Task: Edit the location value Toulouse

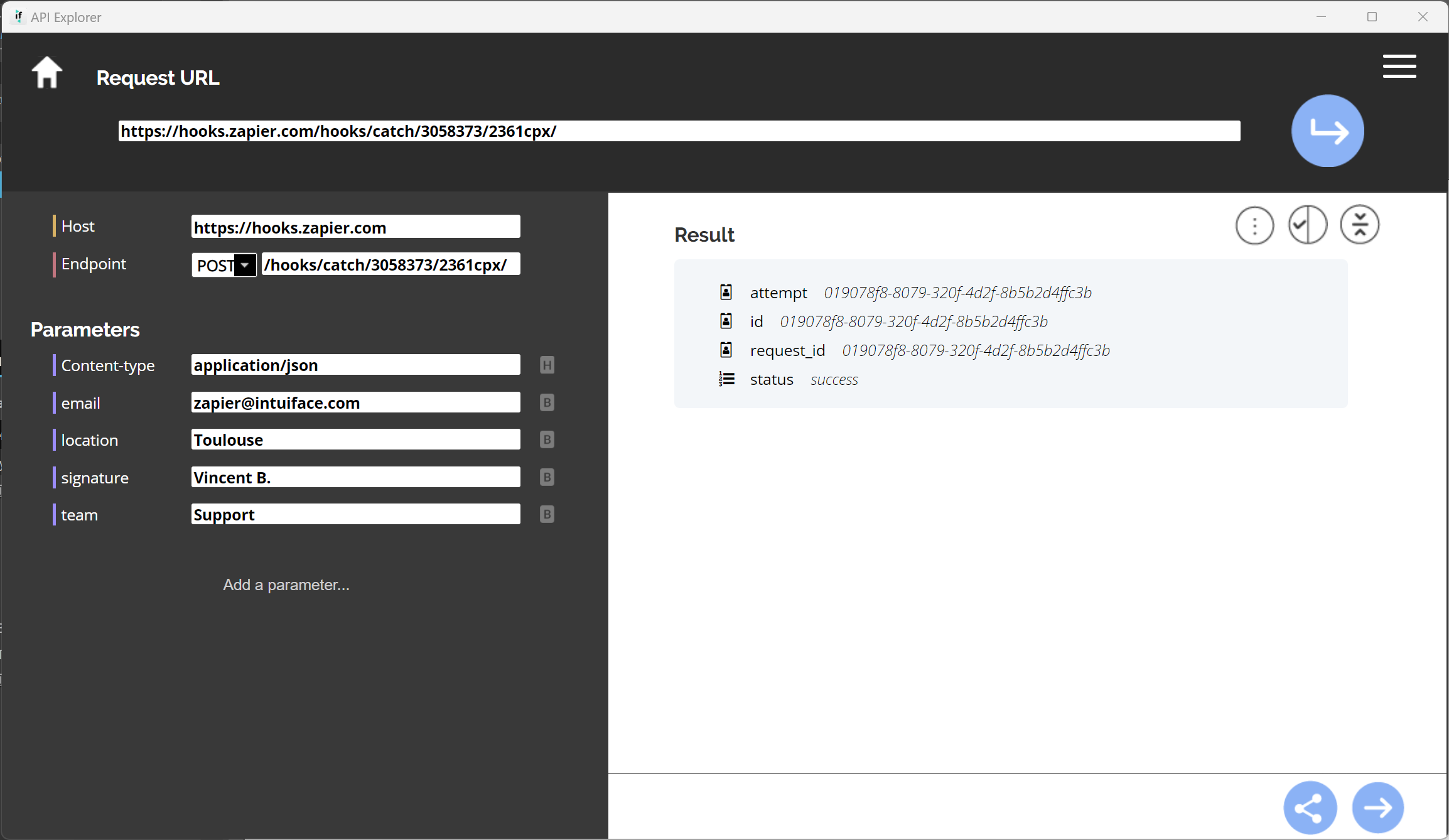Action: [355, 439]
